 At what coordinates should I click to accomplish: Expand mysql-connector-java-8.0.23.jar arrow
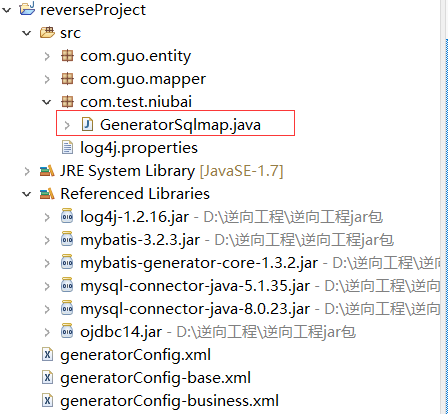click(x=47, y=309)
